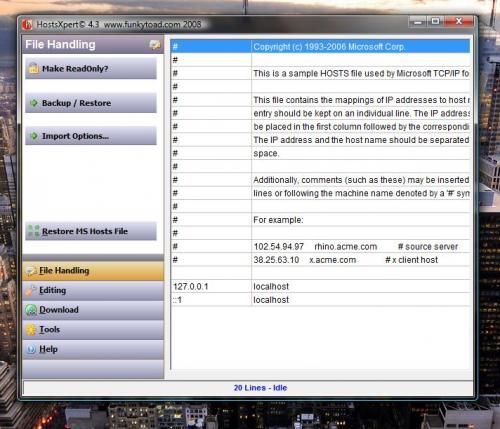Select row 'The IP address and the host name'
Image resolution: width=500 pixels, height=429 pixels.
[320, 140]
